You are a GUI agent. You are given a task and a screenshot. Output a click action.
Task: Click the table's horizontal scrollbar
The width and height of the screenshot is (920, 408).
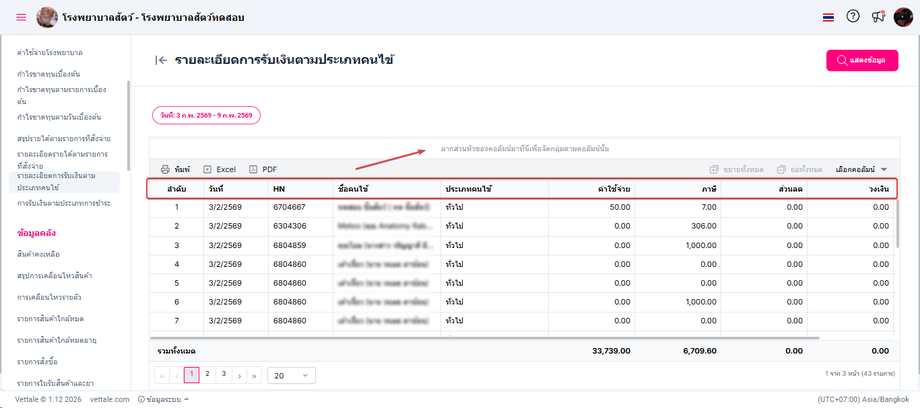click(484, 338)
